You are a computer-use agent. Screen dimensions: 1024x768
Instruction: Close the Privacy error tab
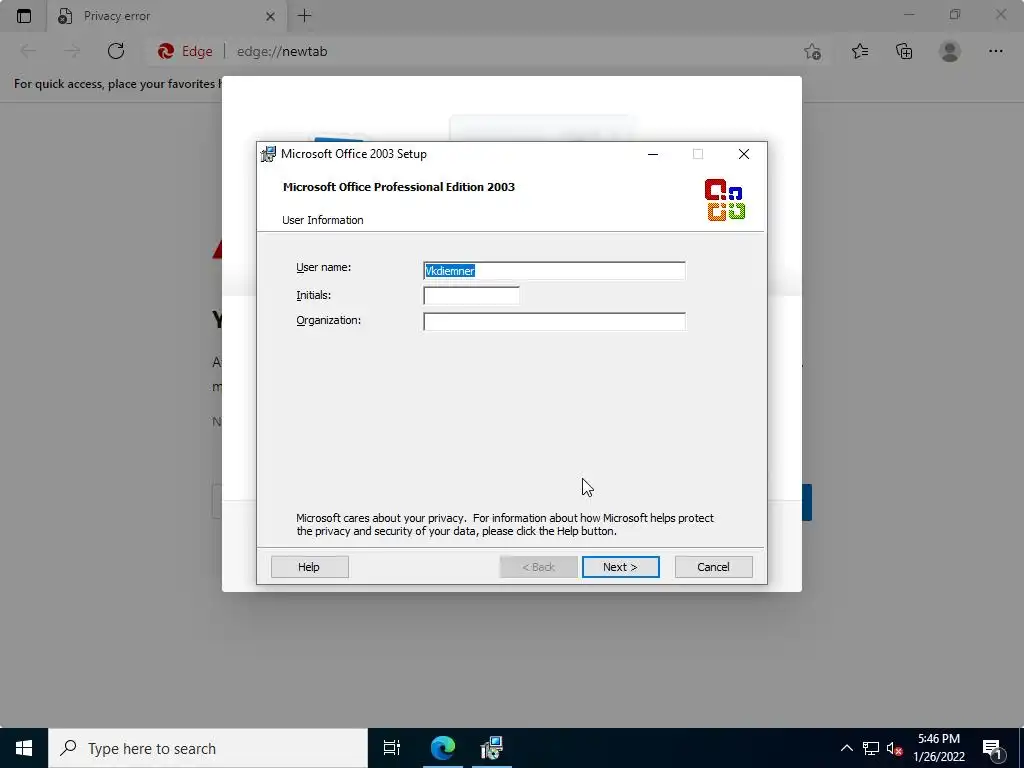pos(270,16)
